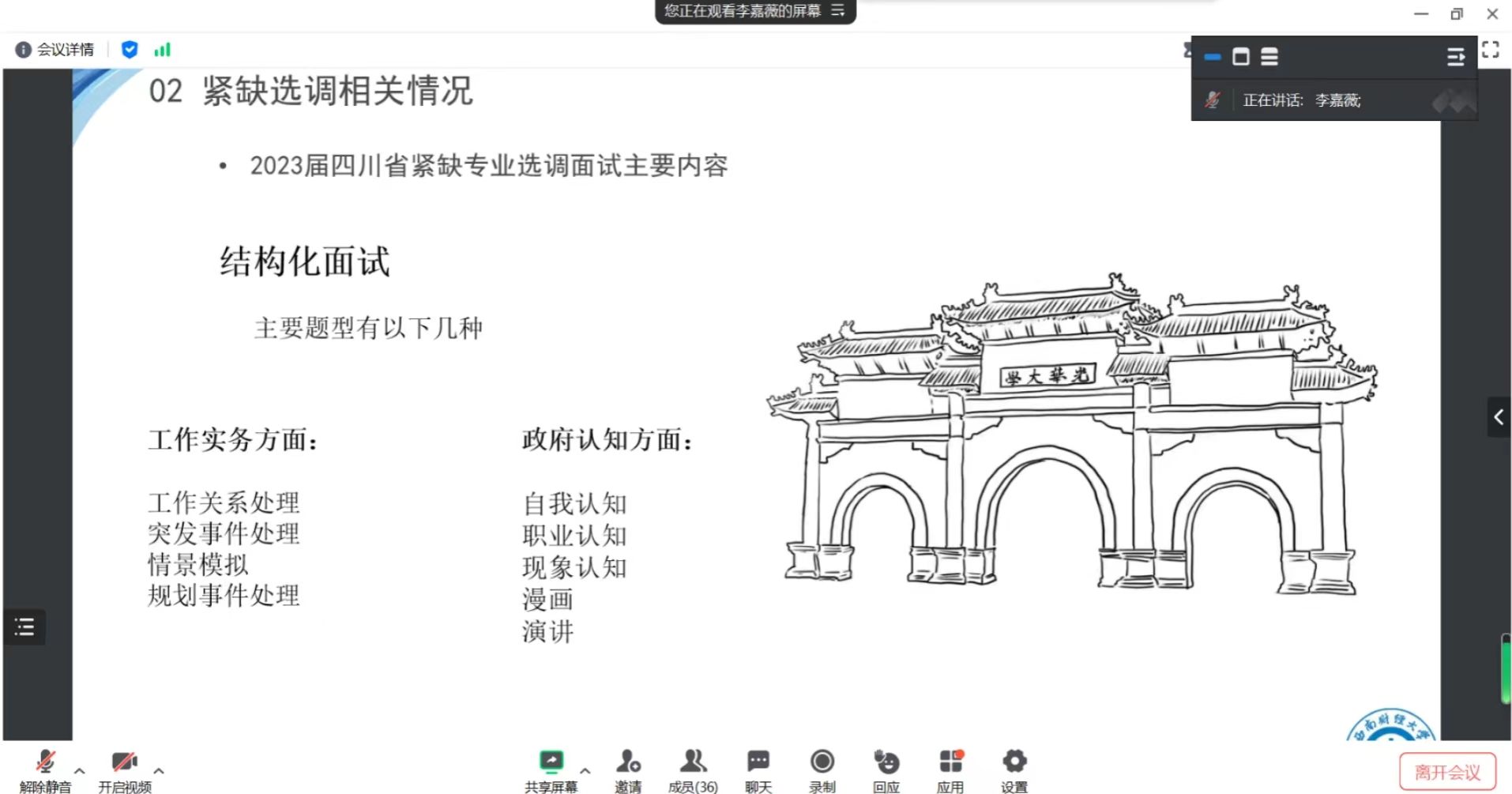Expand the collapsed right side panel arrow

1498,416
